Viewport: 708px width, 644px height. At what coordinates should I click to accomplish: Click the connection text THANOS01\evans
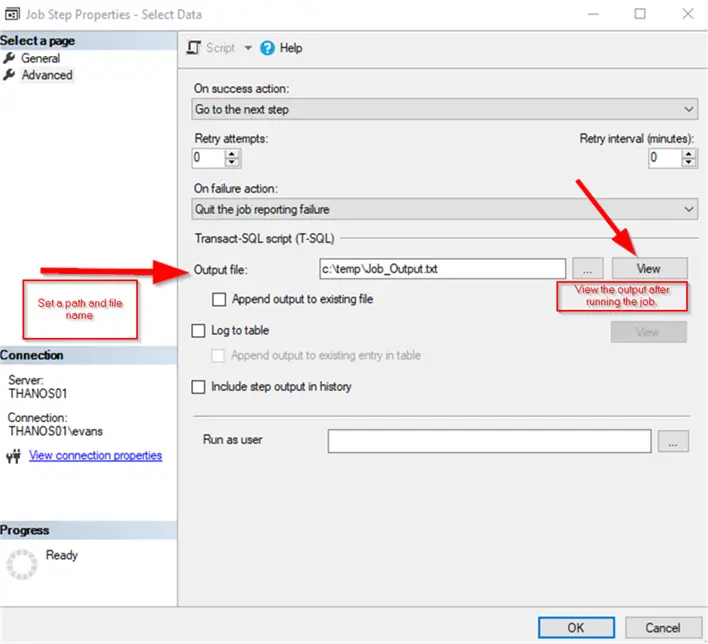point(56,431)
